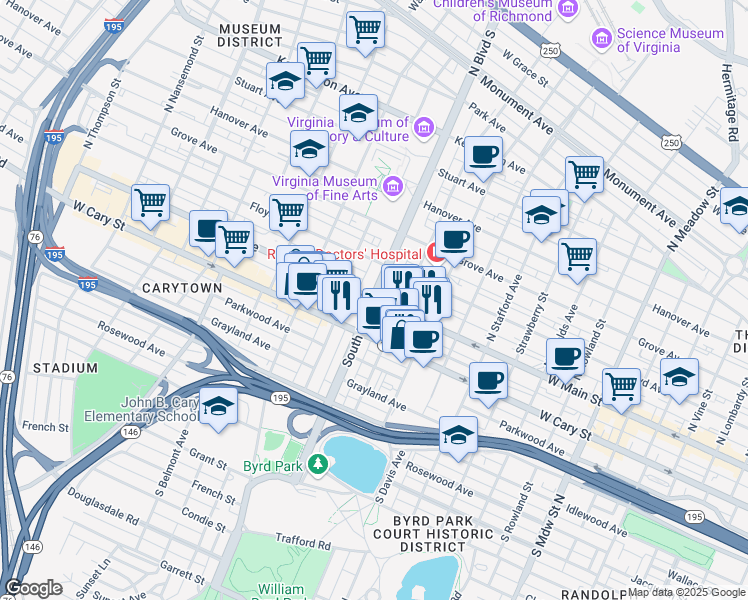Open the John B. Cary Elementary School marker
This screenshot has width=748, height=600.
(x=218, y=407)
